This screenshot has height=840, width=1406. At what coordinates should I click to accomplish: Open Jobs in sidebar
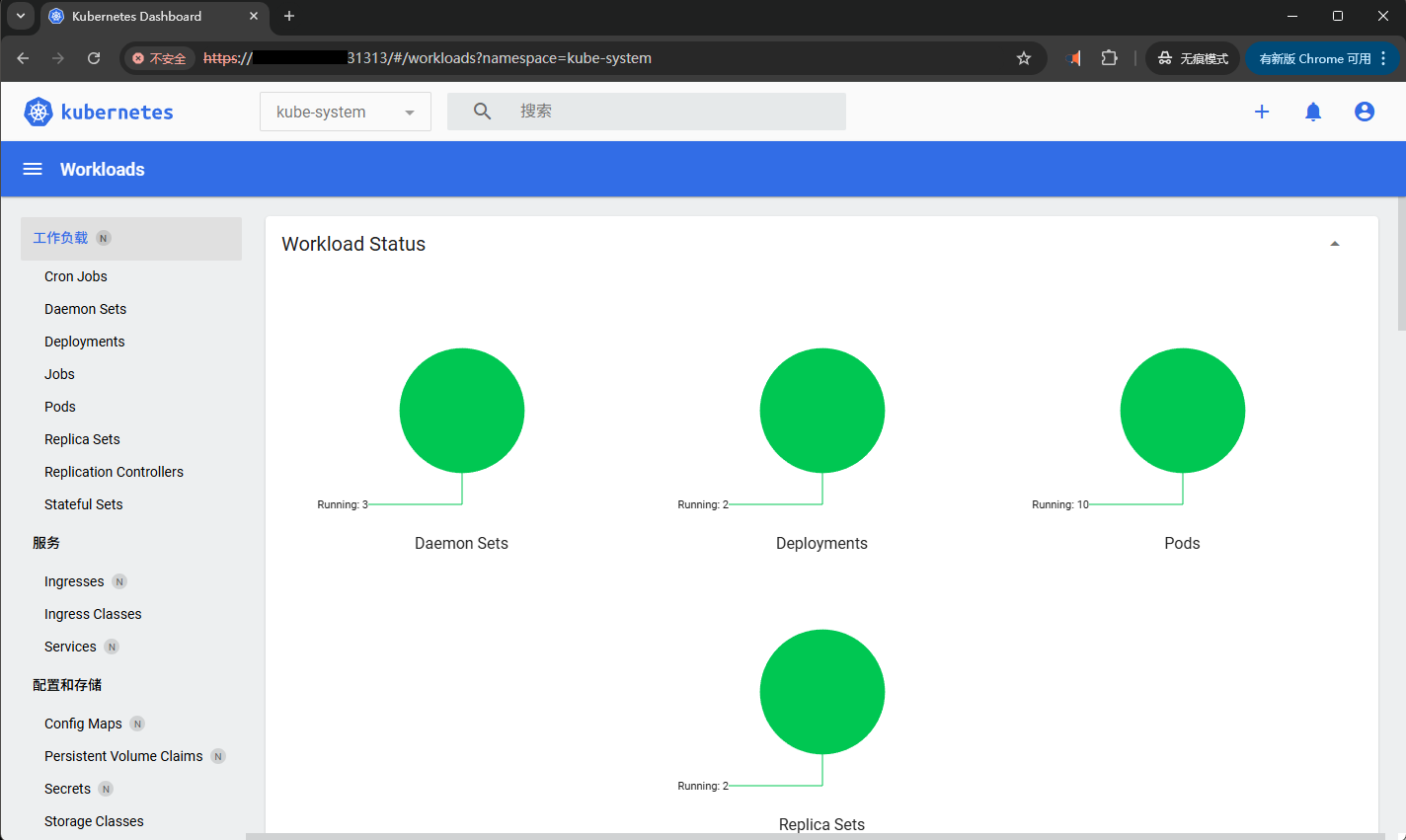(59, 374)
